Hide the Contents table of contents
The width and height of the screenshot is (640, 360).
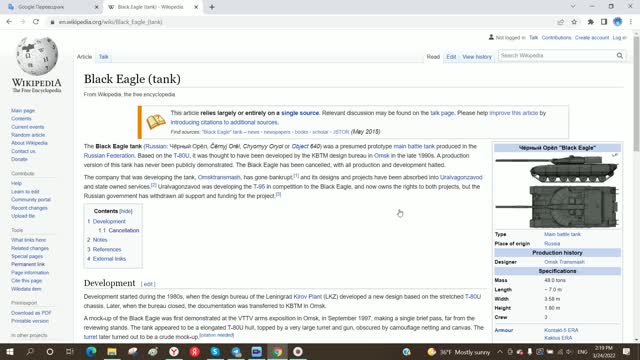(x=126, y=211)
